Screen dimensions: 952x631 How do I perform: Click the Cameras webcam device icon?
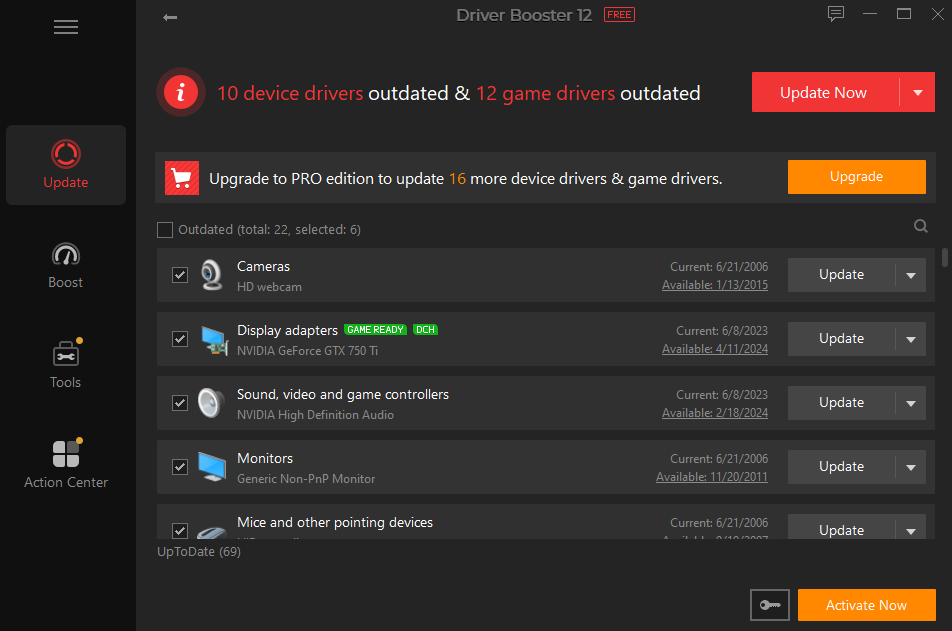211,275
